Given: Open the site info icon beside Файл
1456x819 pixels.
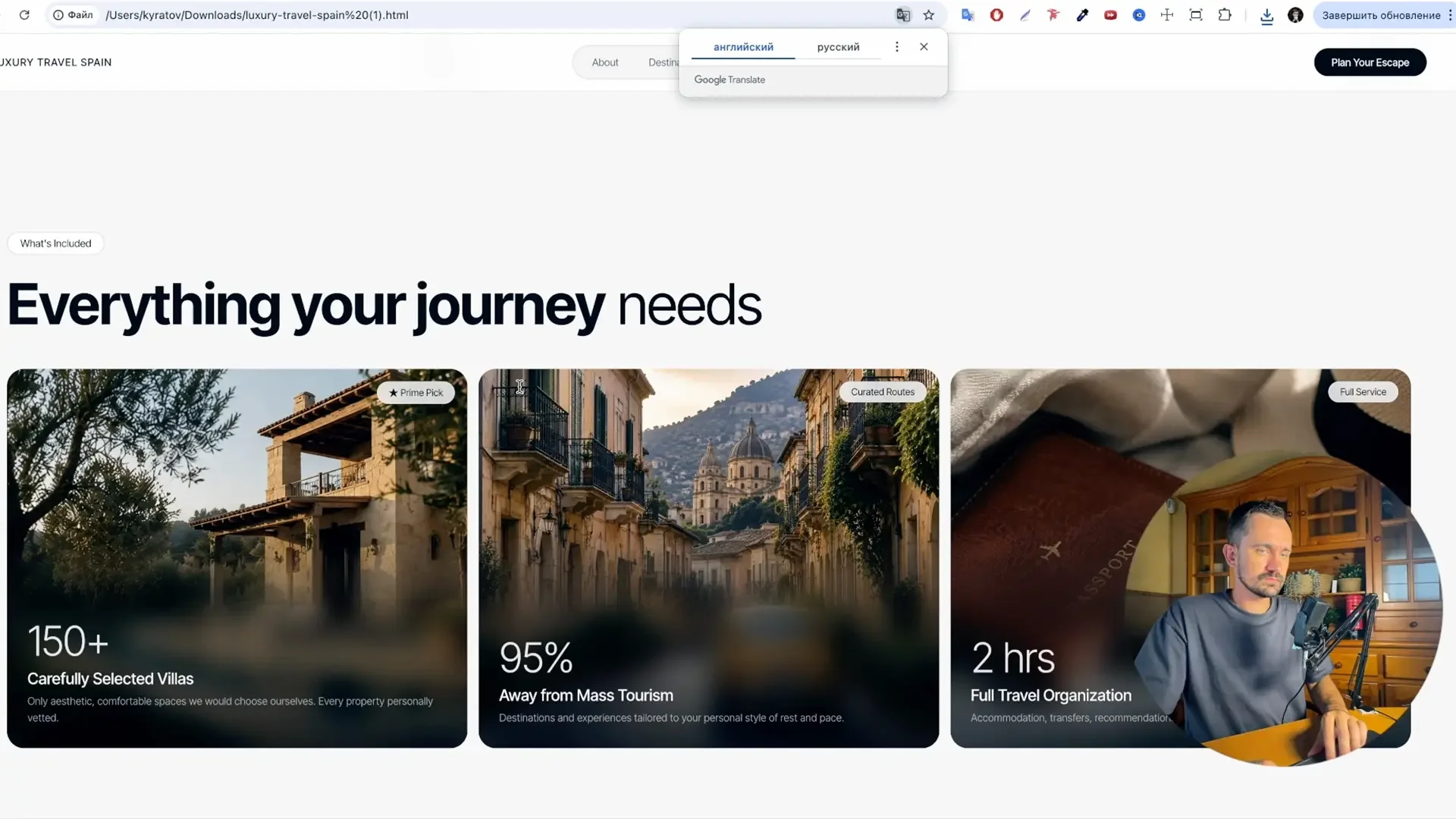Looking at the screenshot, I should pos(58,15).
